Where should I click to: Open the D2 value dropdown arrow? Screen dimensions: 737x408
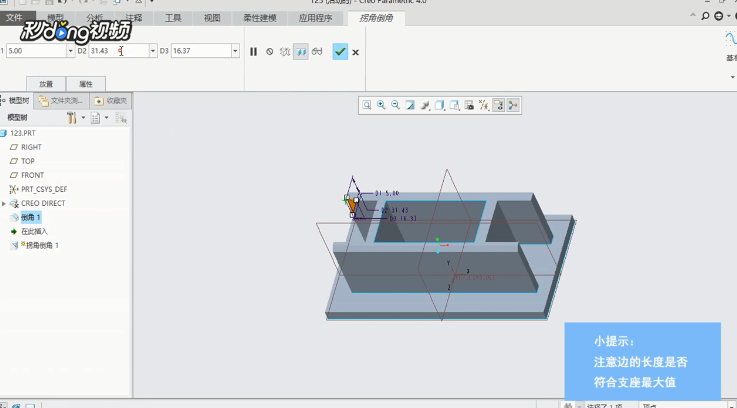click(153, 51)
